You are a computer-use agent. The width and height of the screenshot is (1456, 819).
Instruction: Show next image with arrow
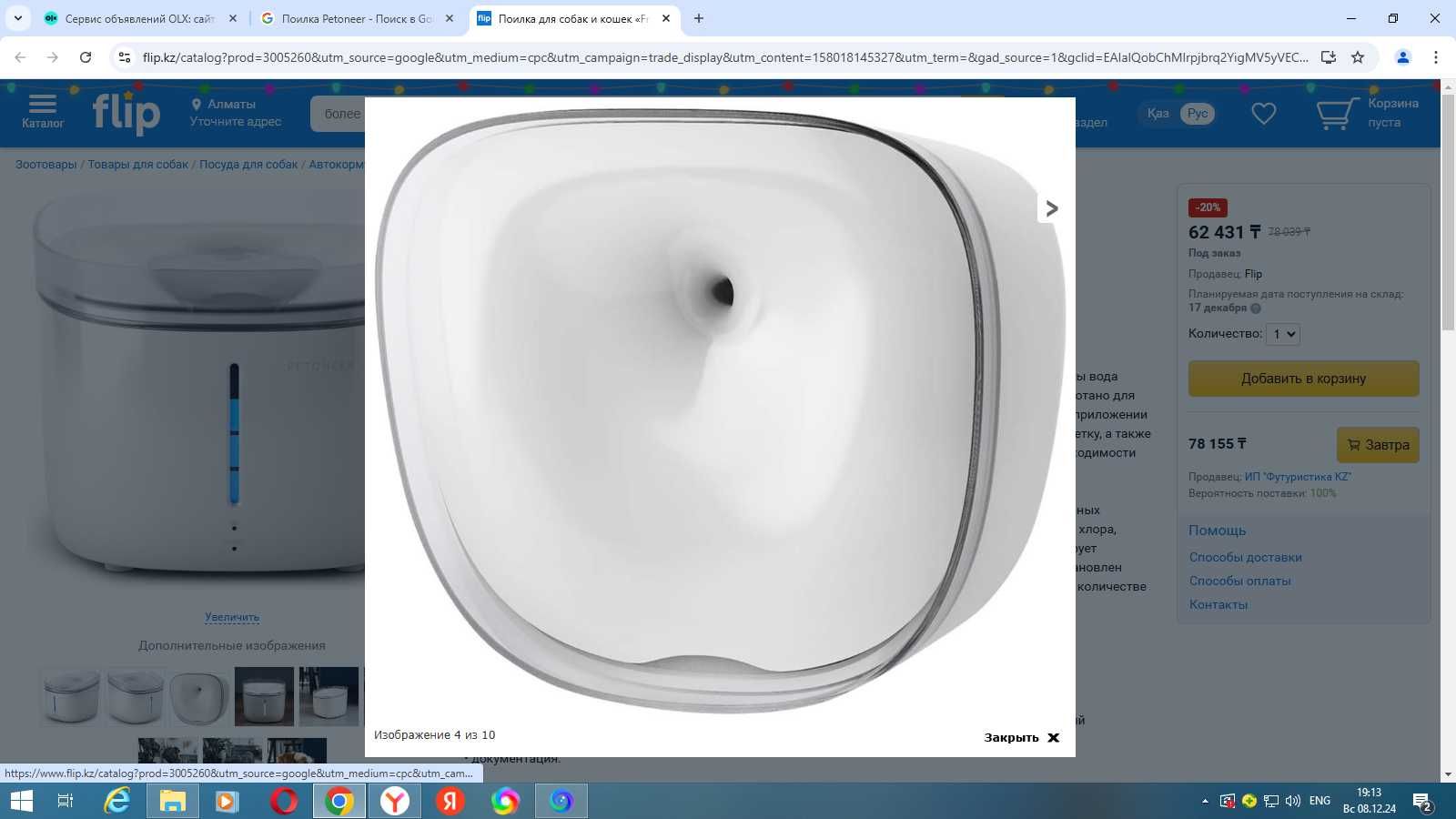[1052, 208]
